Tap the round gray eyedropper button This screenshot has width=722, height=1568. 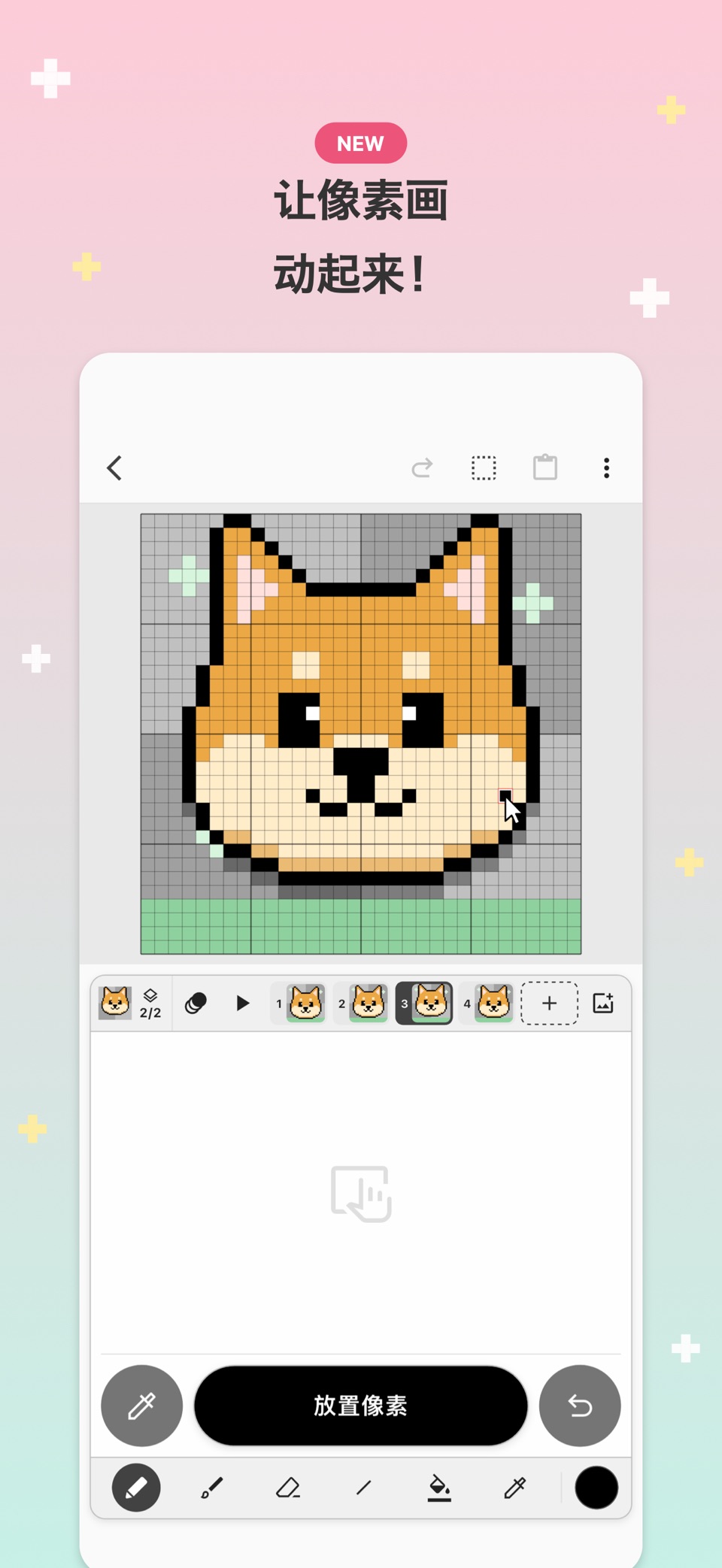pos(142,1406)
